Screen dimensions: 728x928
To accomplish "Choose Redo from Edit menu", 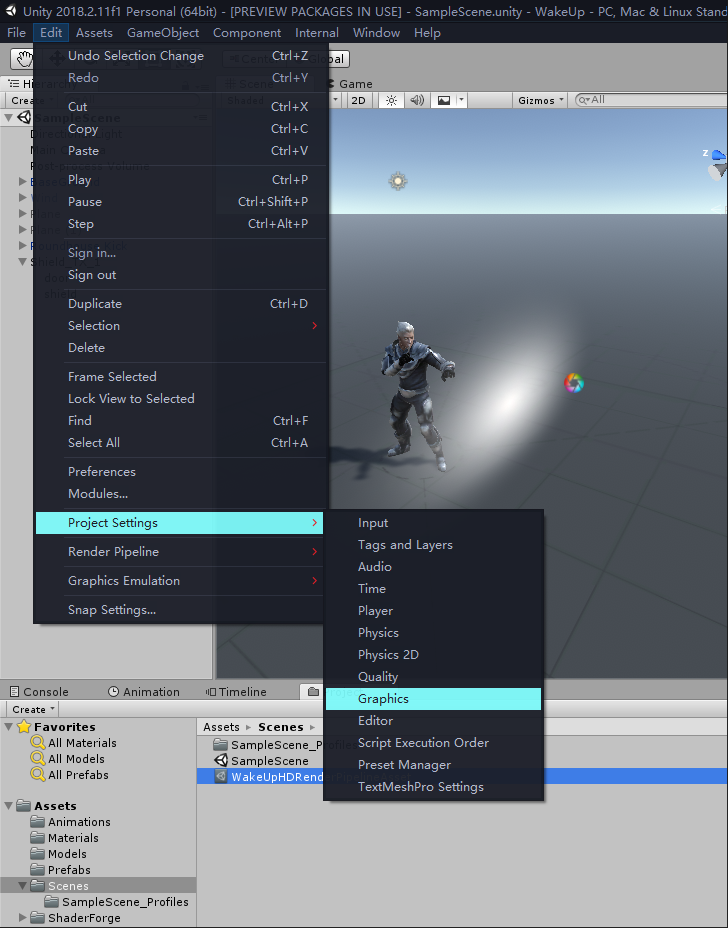I will coord(179,78).
